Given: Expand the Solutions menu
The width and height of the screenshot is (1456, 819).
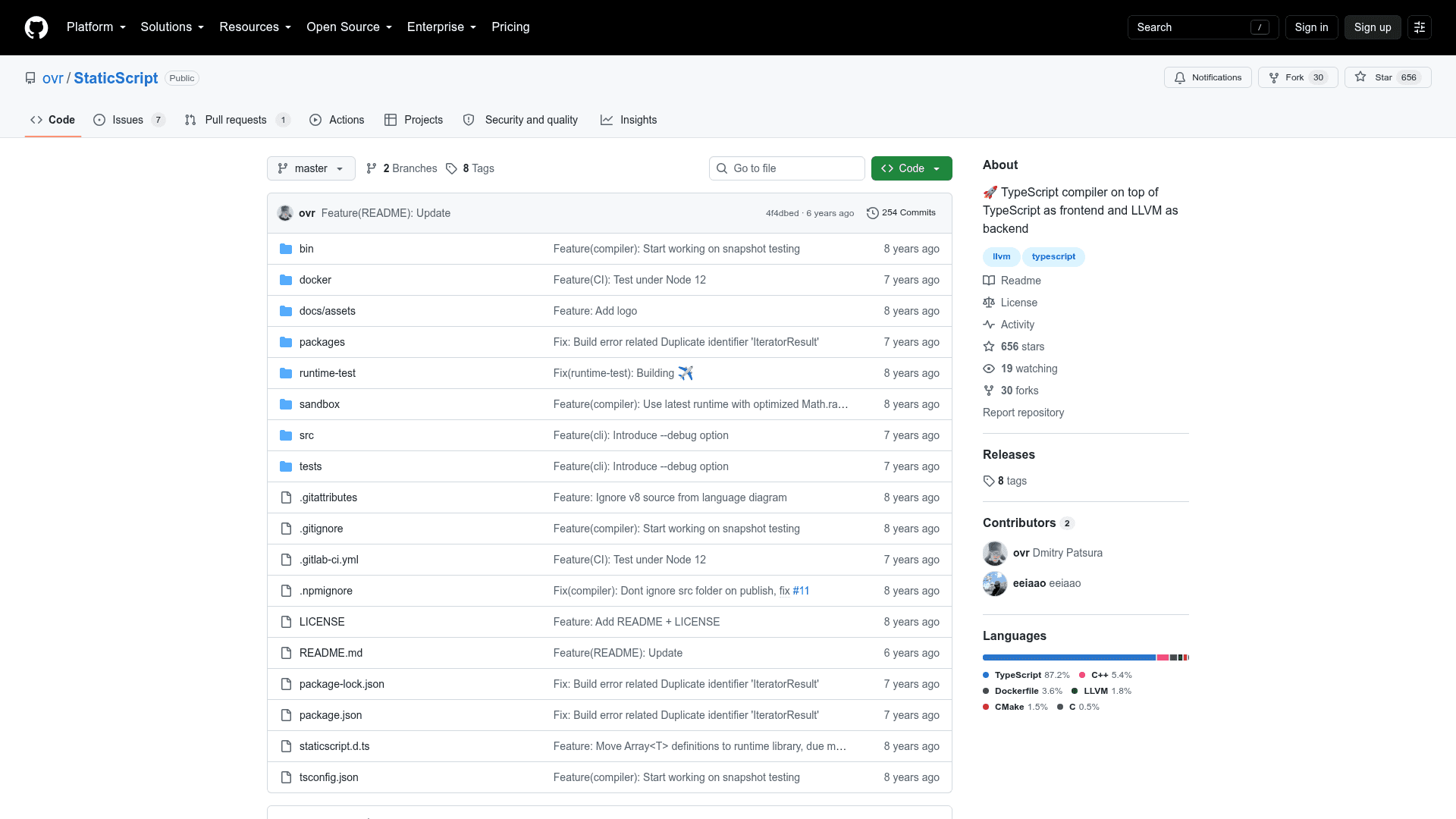Looking at the screenshot, I should tap(172, 27).
